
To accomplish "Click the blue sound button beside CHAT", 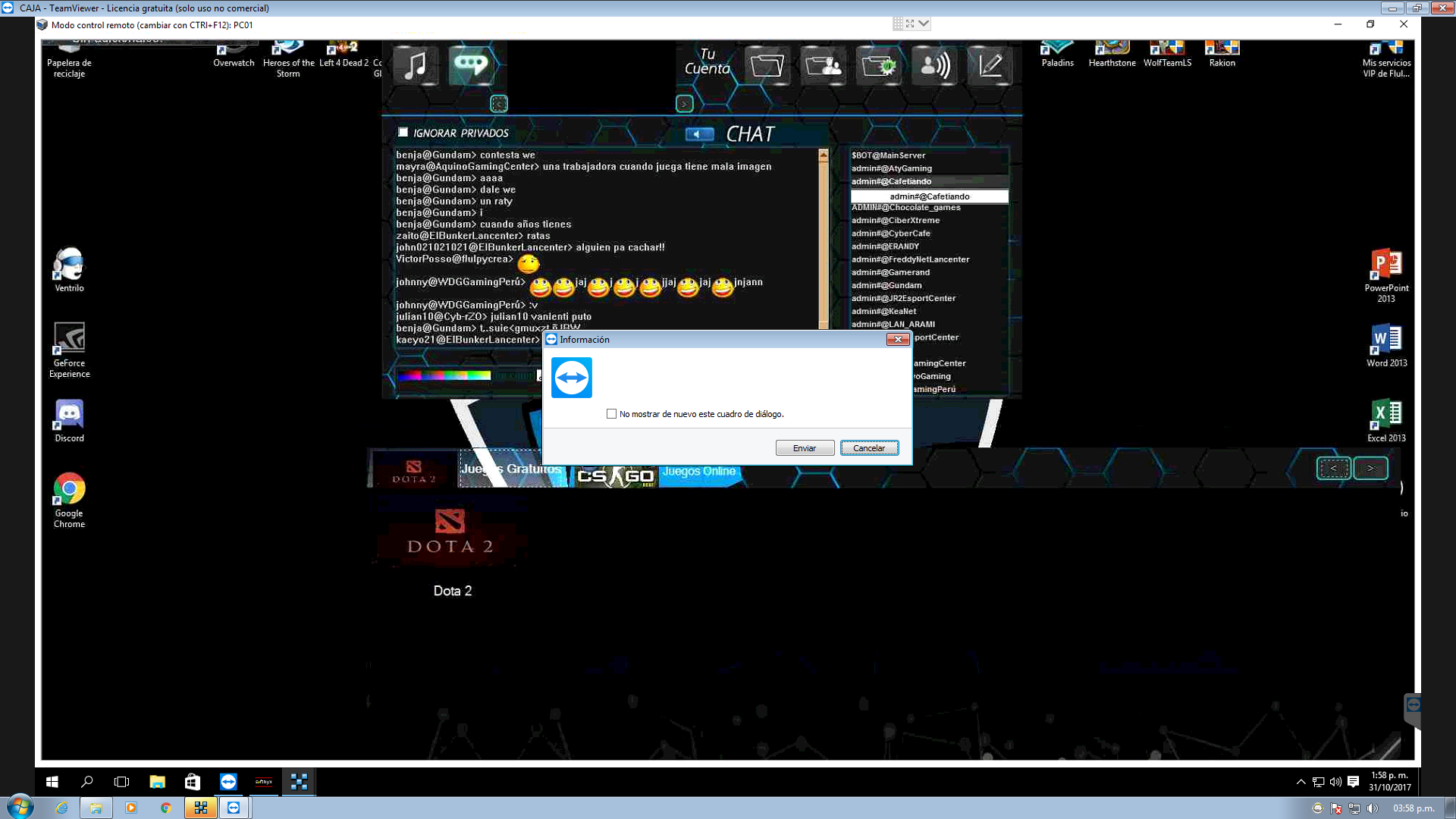I will coord(699,134).
